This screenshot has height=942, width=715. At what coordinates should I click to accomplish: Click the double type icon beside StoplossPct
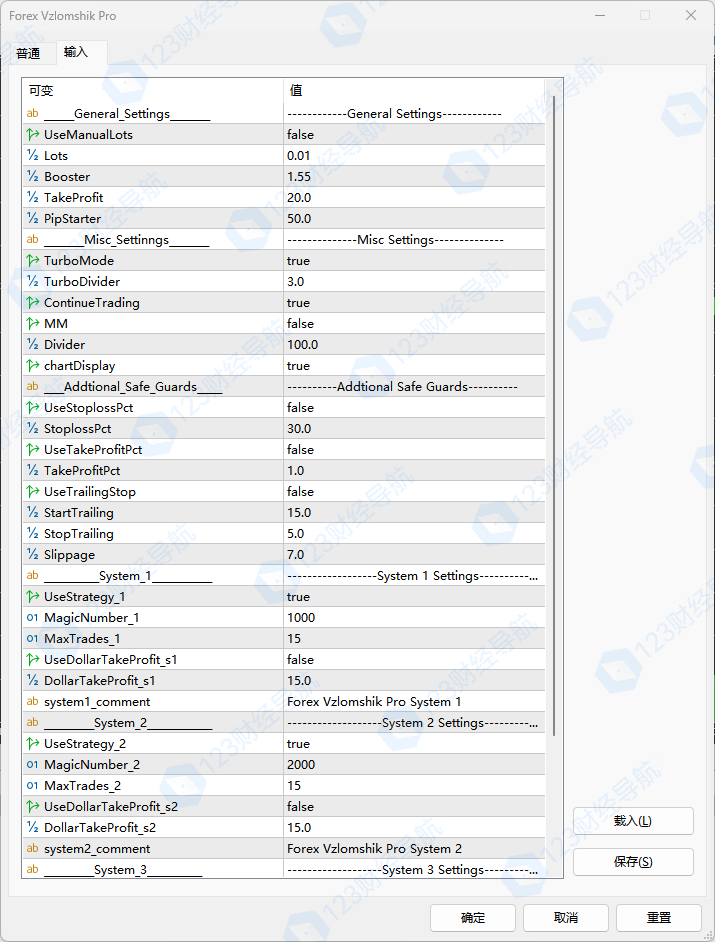coord(32,429)
